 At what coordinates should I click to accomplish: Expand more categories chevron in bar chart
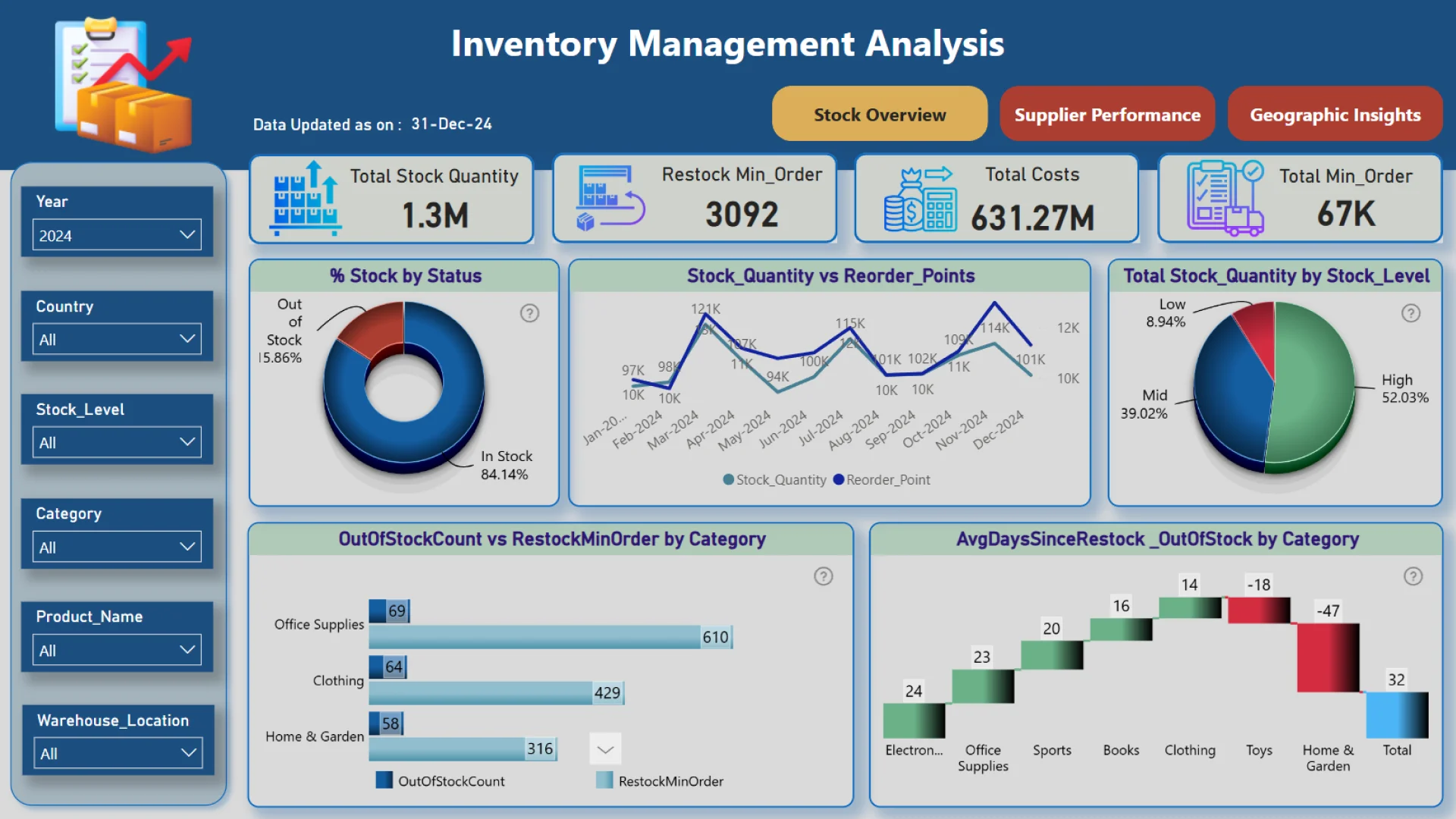click(x=605, y=749)
